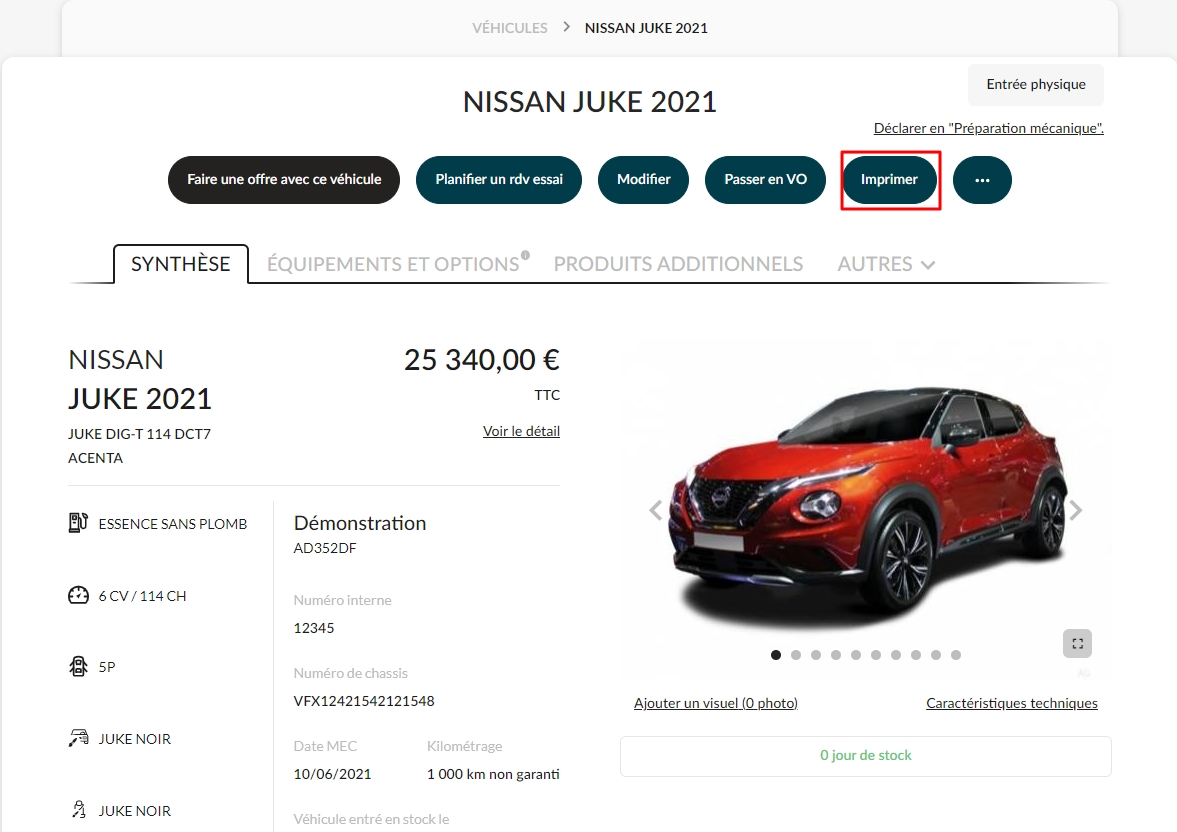Click Ajouter un visuel (0 photo) link
Screen dimensions: 1177x832
(x=715, y=703)
